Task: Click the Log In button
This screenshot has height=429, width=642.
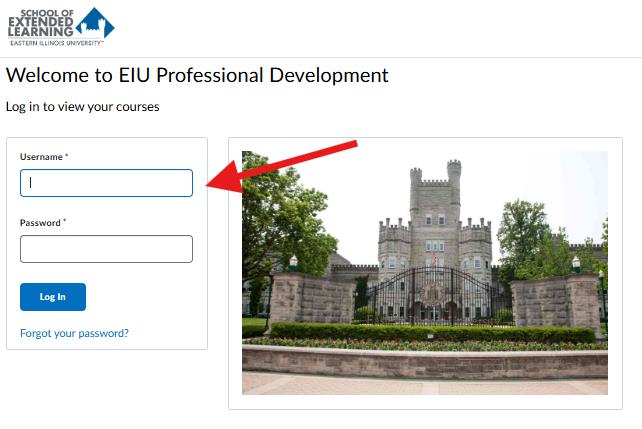Action: [53, 297]
